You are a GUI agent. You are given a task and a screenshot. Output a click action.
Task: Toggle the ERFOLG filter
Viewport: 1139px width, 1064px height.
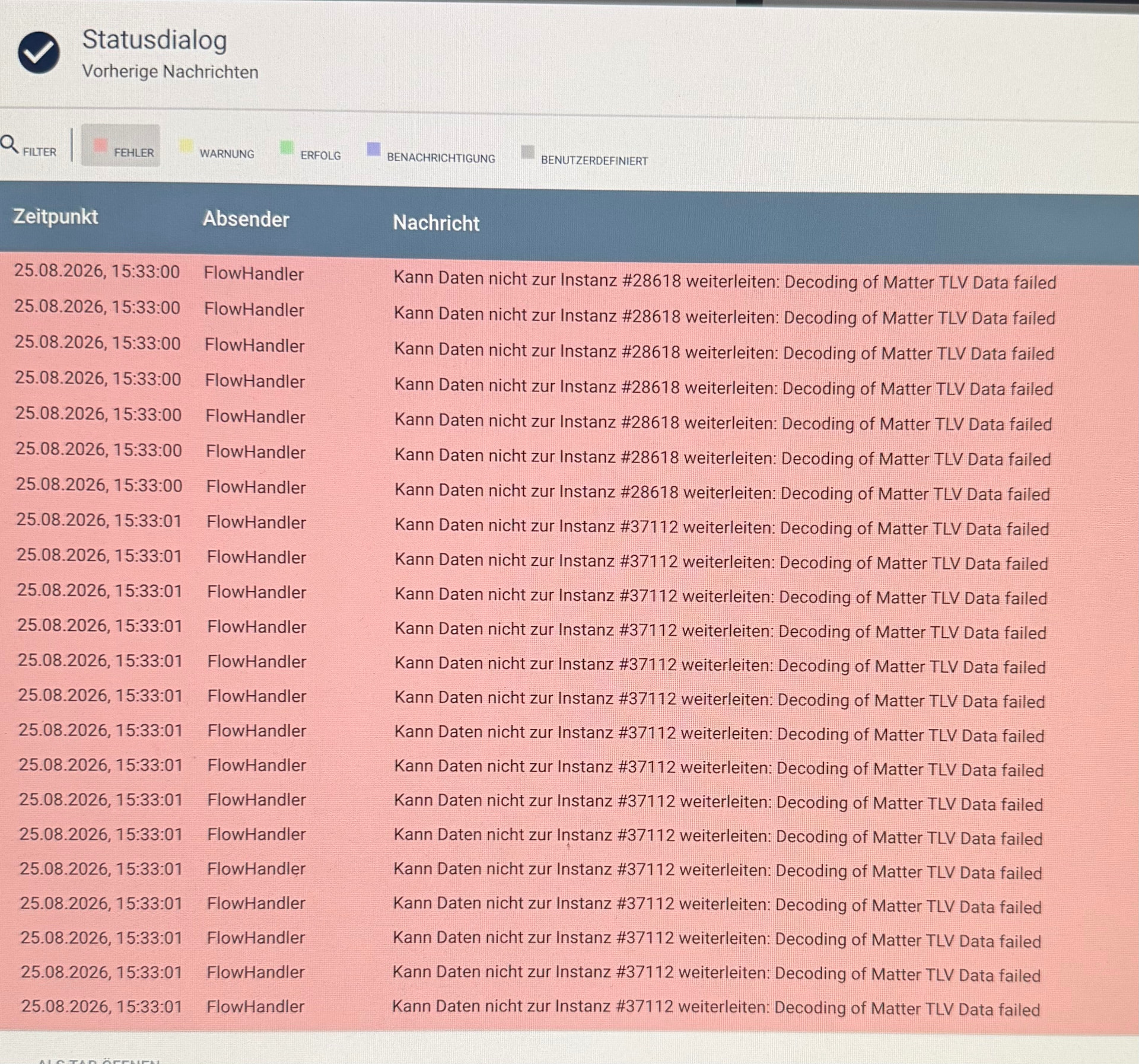(310, 152)
